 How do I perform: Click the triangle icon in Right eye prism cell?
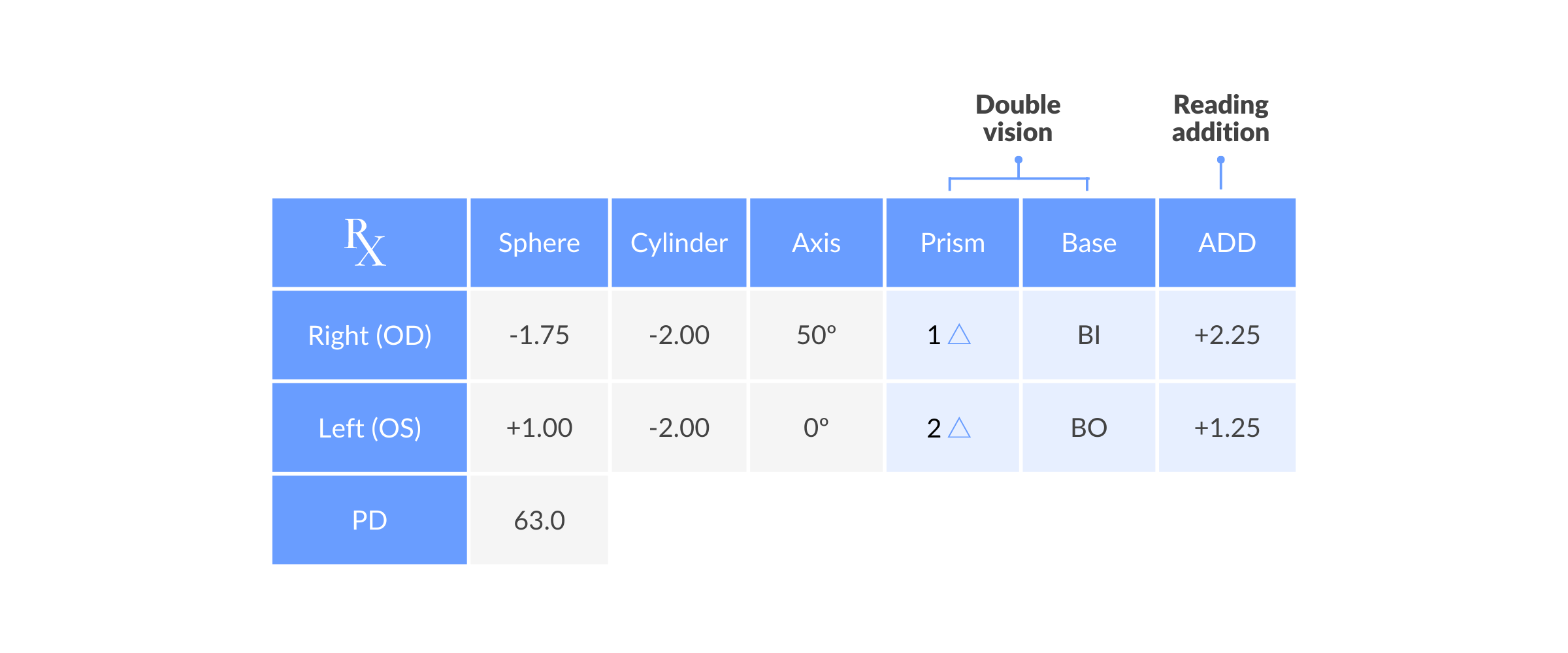pos(959,335)
